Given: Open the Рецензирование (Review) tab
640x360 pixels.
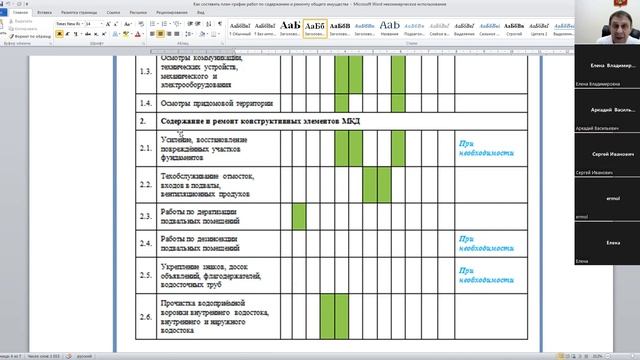Looking at the screenshot, I should point(172,13).
